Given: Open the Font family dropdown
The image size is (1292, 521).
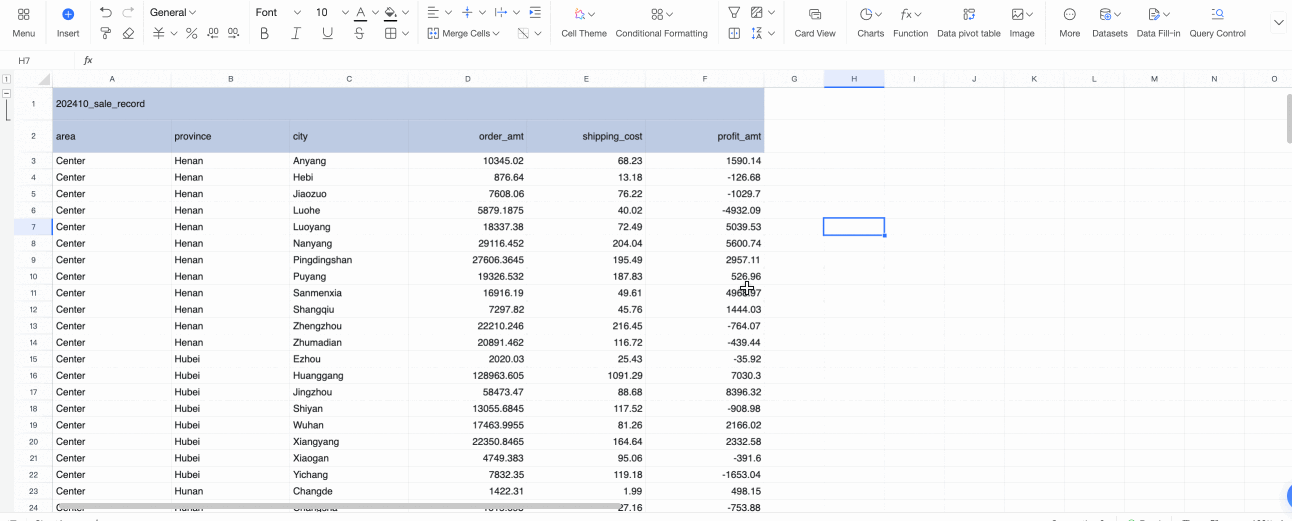Looking at the screenshot, I should (x=278, y=13).
